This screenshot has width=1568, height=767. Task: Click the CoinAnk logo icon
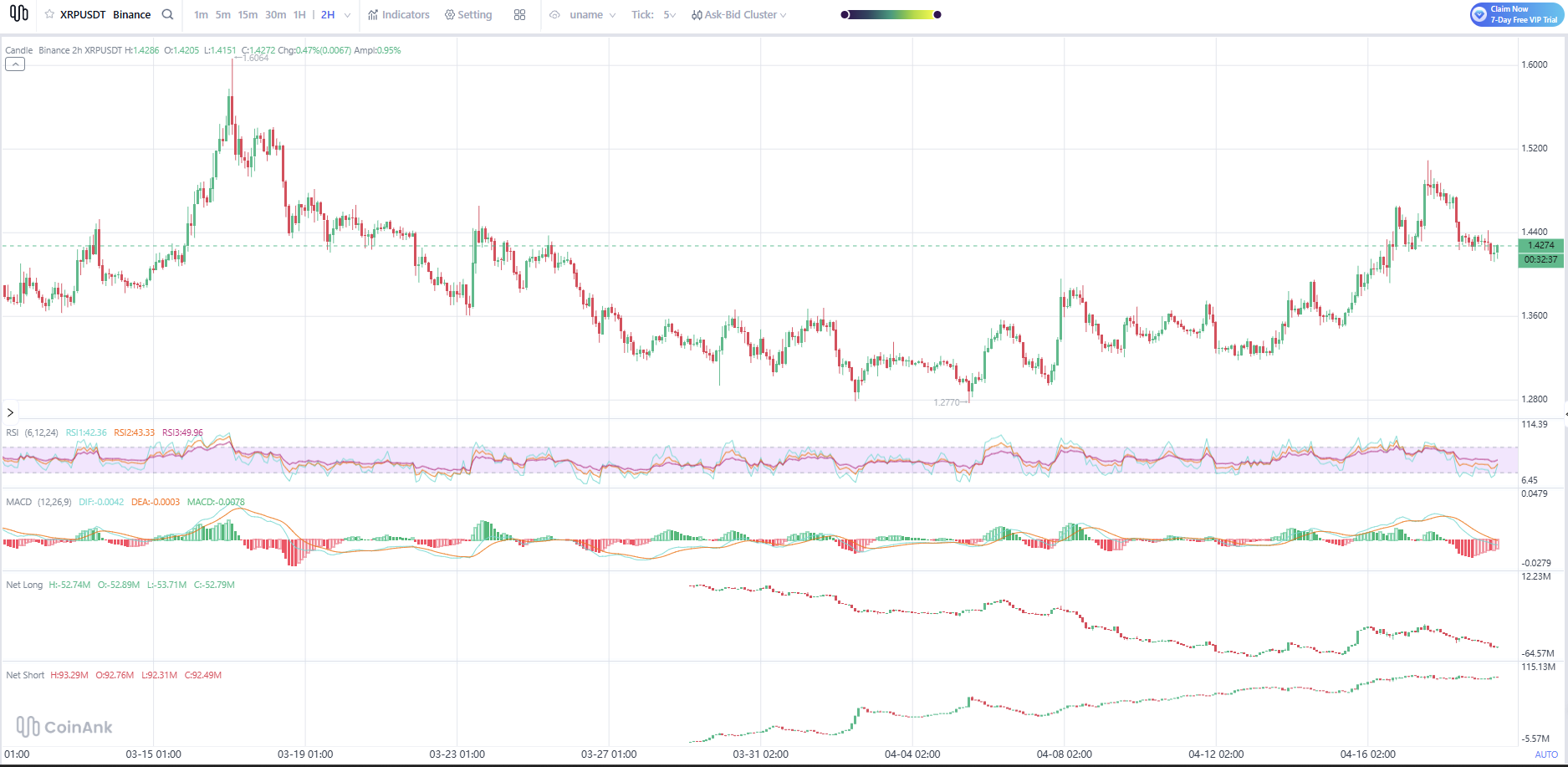[18, 13]
